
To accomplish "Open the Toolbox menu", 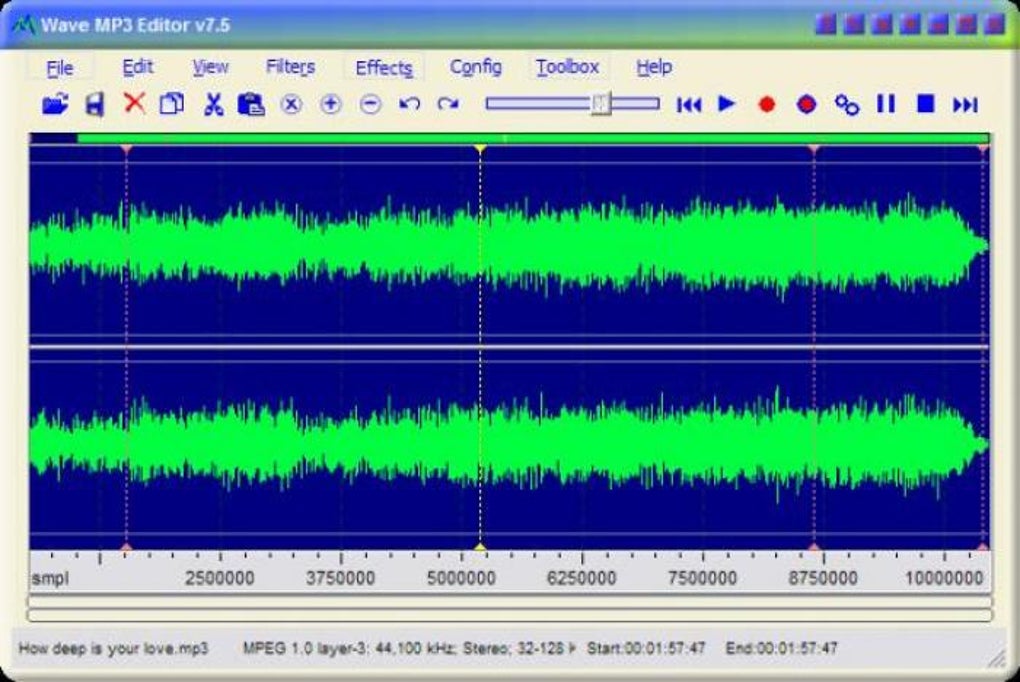I will click(567, 67).
